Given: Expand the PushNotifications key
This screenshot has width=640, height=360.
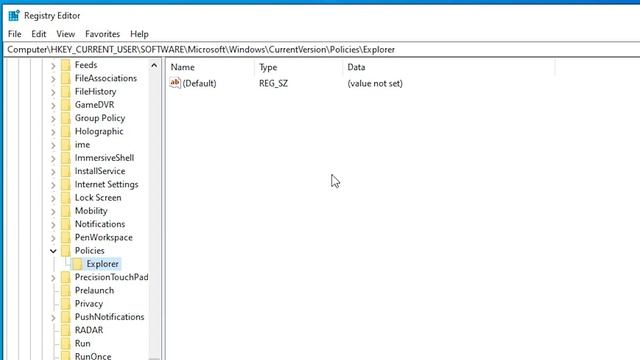Looking at the screenshot, I should point(53,318).
